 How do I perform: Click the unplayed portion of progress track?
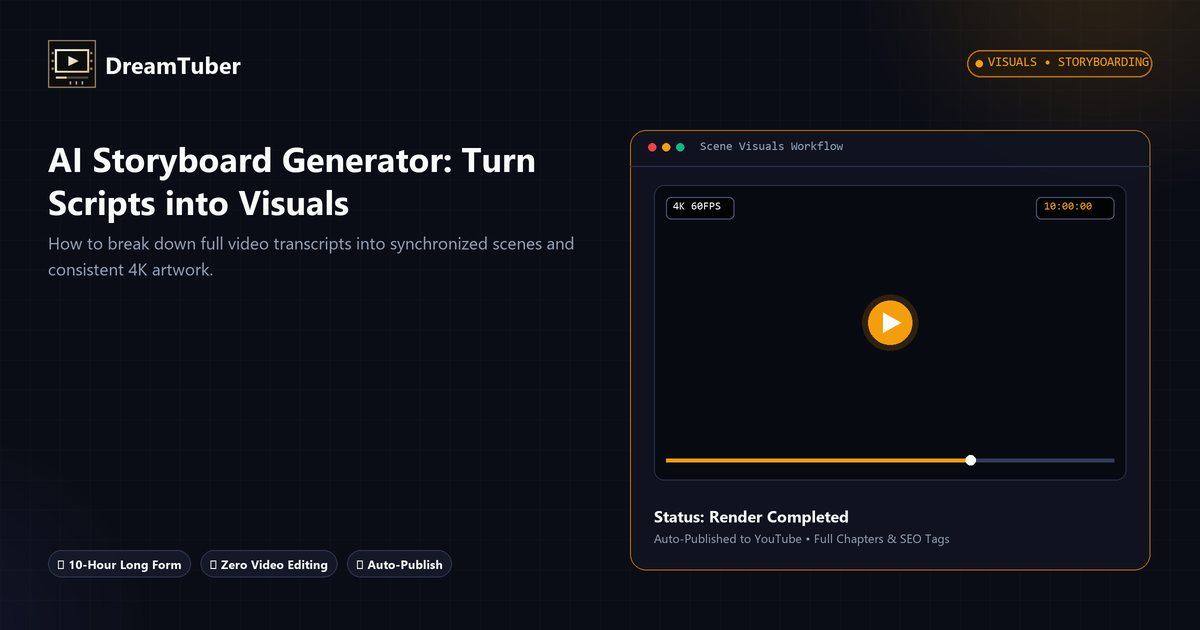point(1045,460)
